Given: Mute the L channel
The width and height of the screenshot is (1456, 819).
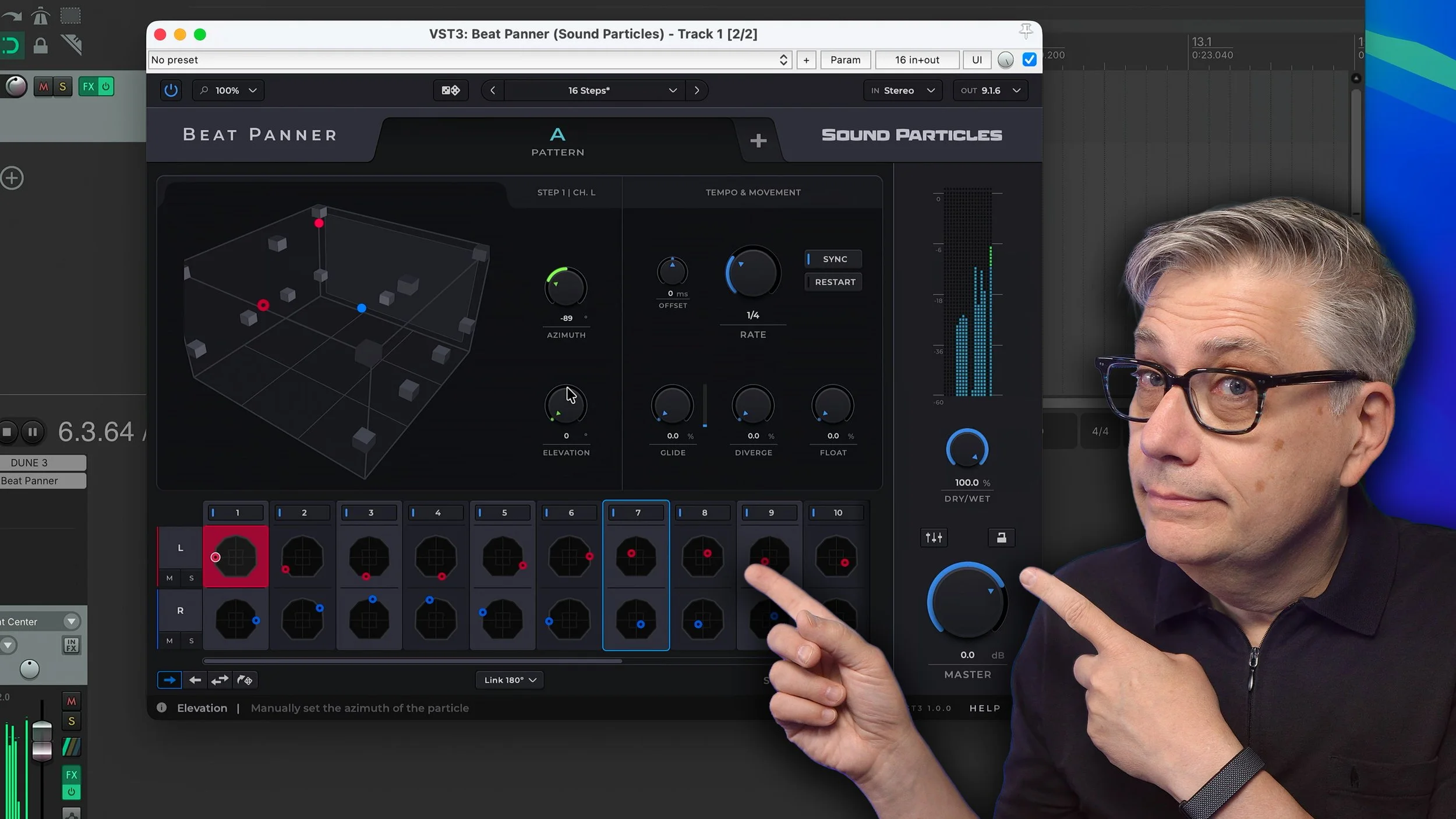Looking at the screenshot, I should 169,578.
